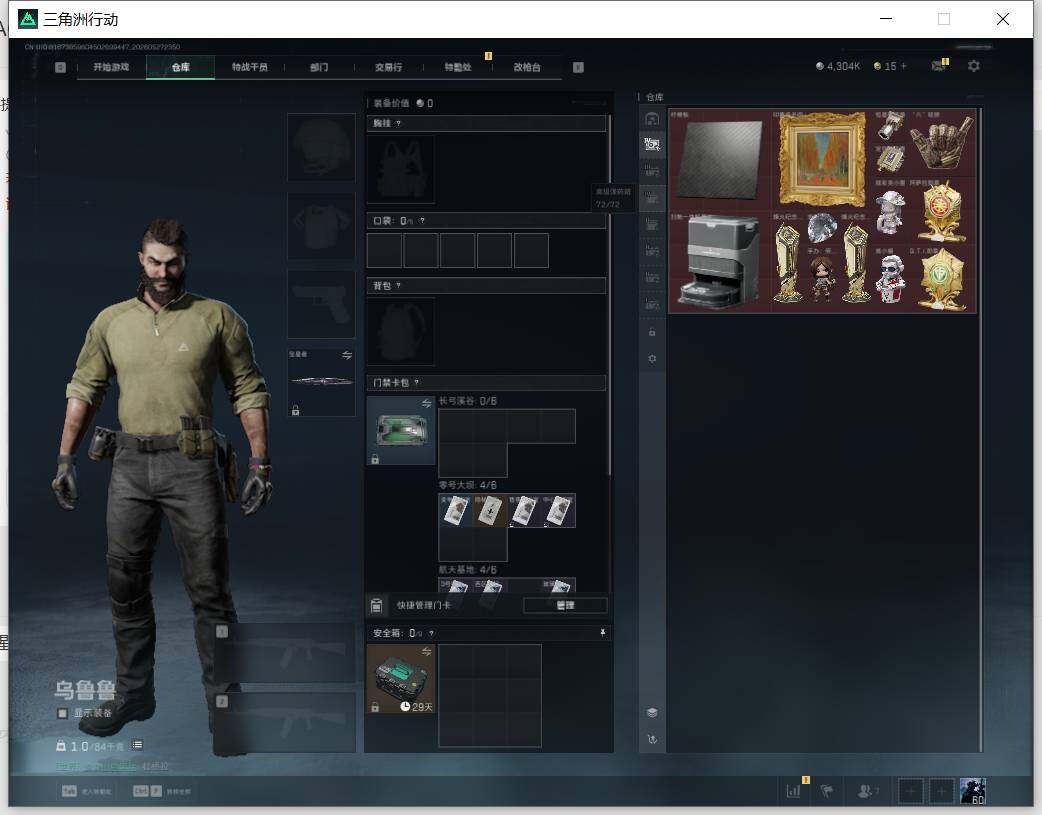Screen dimensions: 1042x815
Task: Select second keycard in 零号大坝 row
Action: 490,511
